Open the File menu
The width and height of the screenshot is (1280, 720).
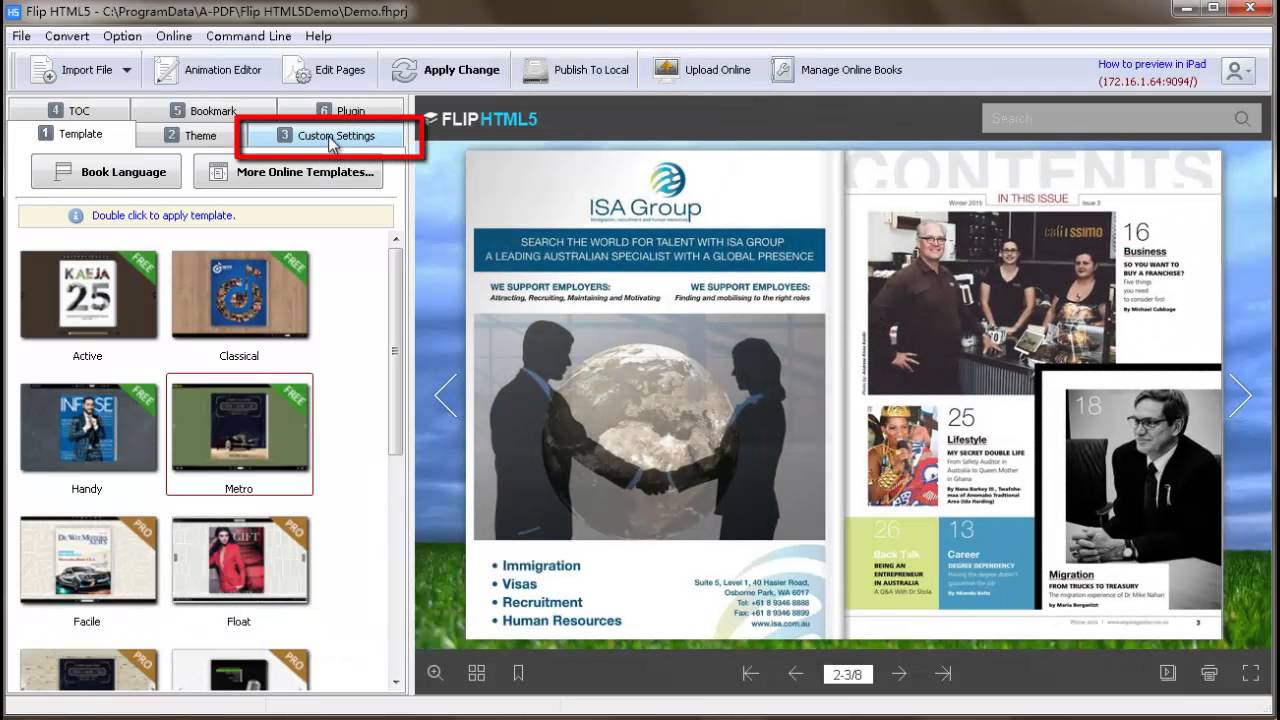coord(21,36)
